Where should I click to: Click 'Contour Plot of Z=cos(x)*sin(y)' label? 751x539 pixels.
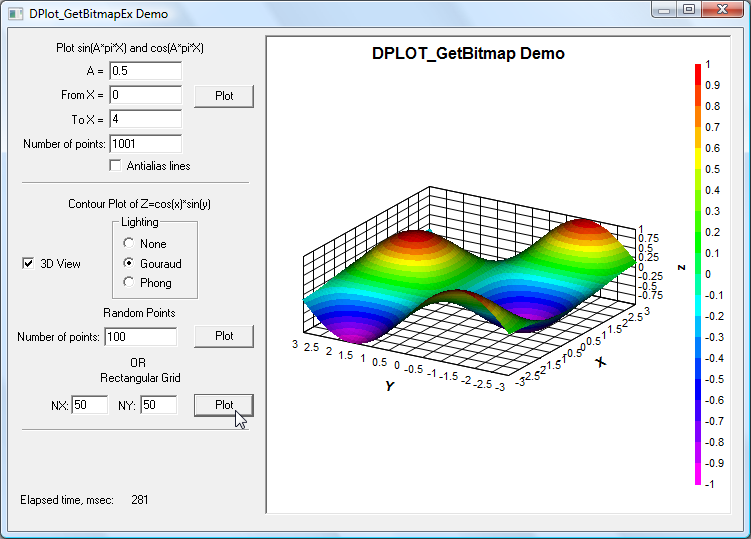coord(139,204)
